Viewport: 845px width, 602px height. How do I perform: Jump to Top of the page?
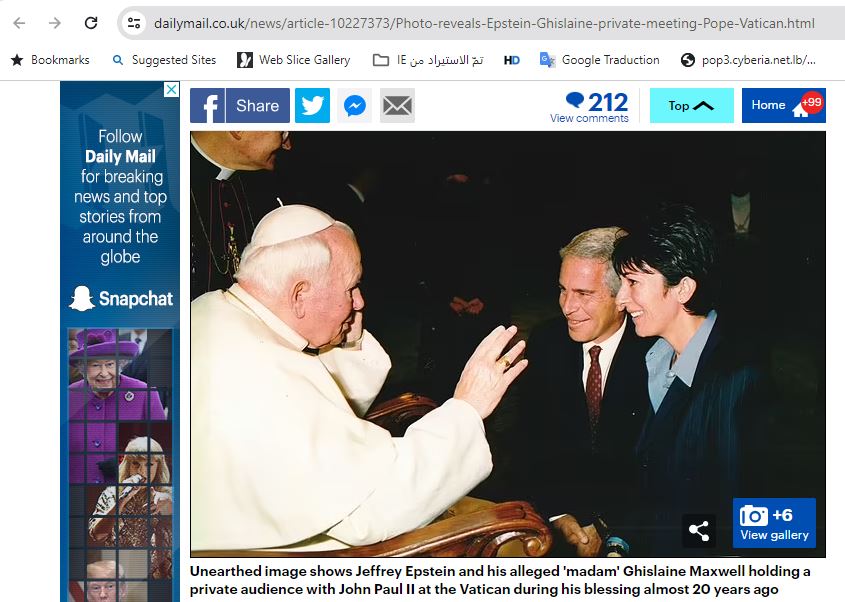pyautogui.click(x=691, y=105)
